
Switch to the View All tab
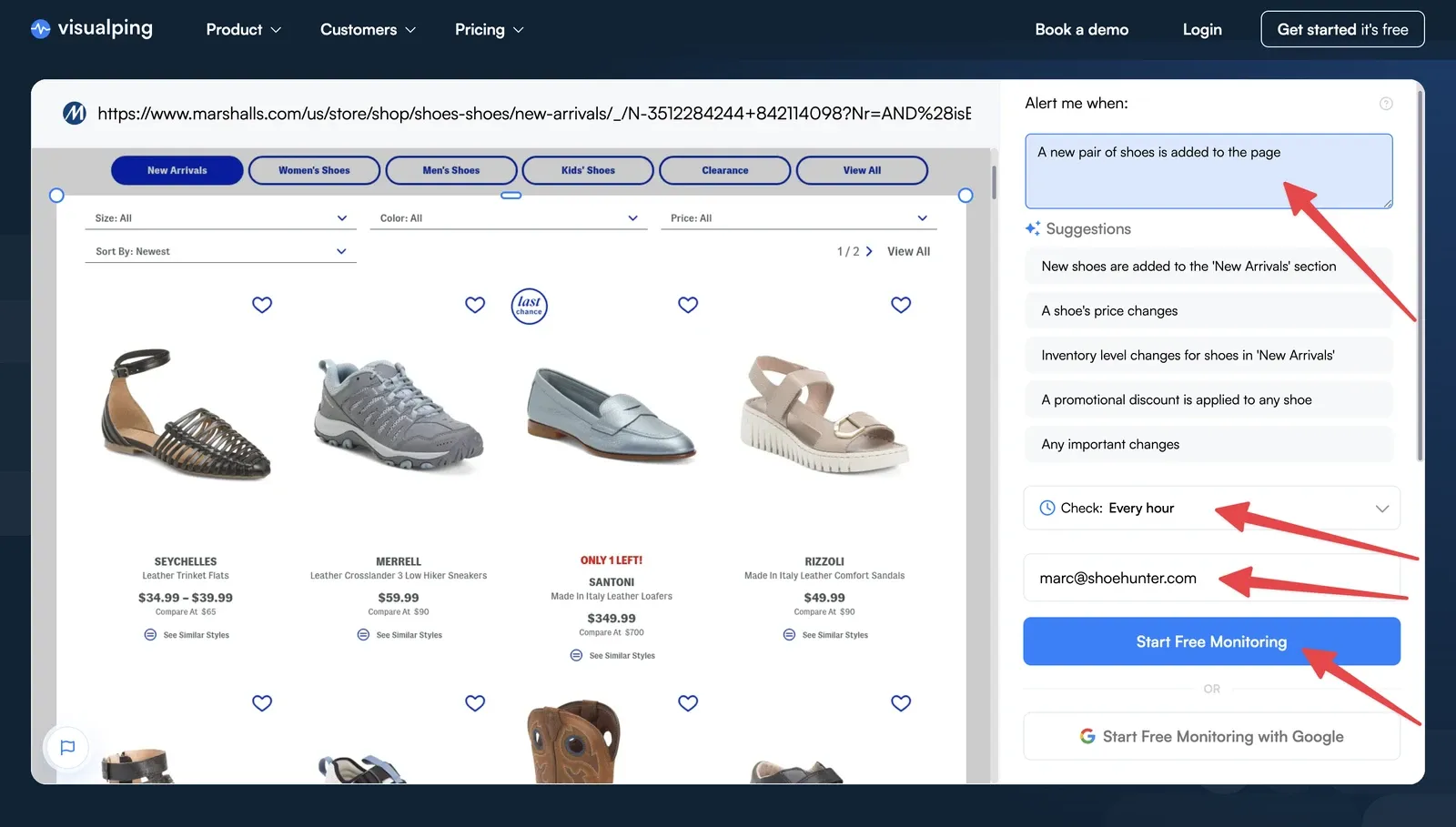point(862,170)
